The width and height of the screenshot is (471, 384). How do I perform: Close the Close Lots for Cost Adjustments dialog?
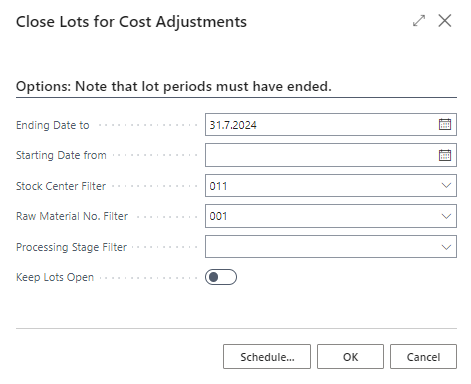pyautogui.click(x=445, y=21)
